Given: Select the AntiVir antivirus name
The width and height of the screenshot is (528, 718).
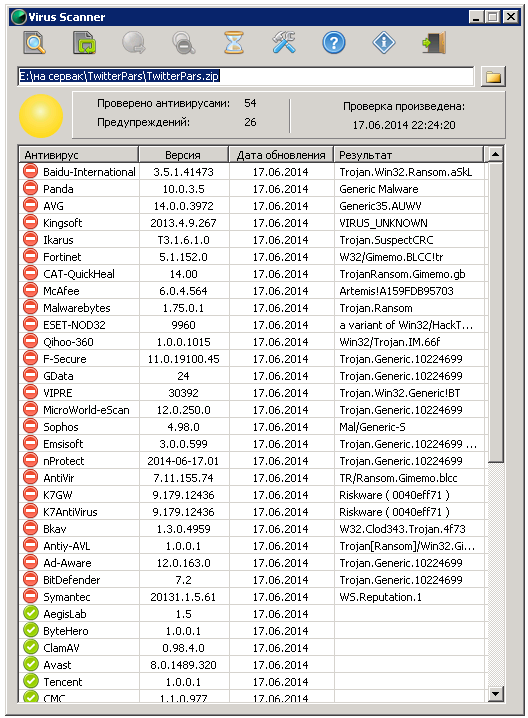Looking at the screenshot, I should tap(59, 478).
